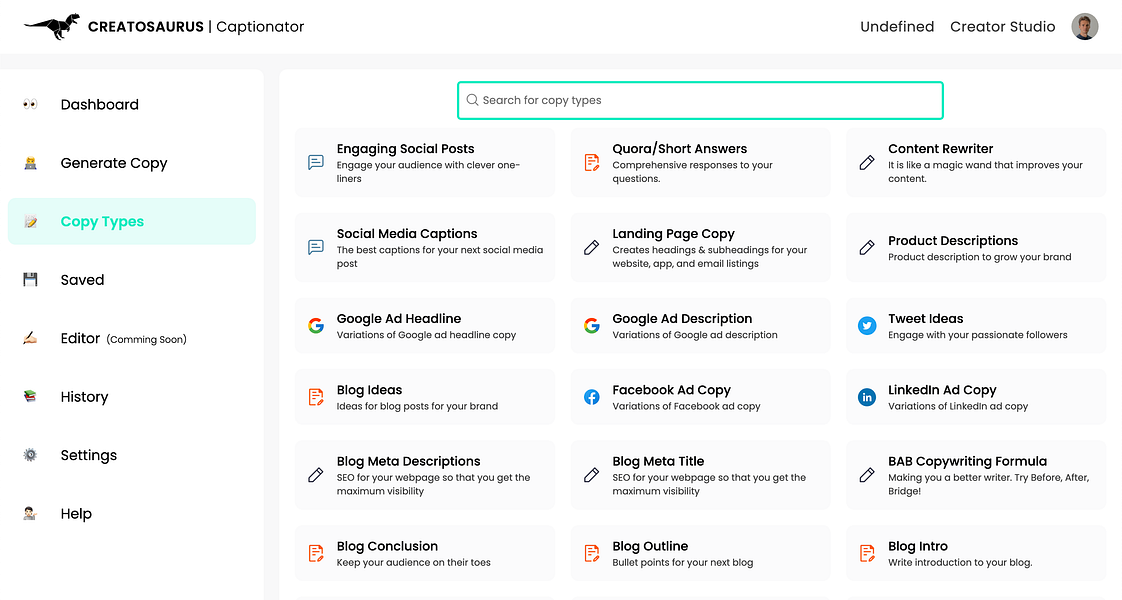The image size is (1122, 600).
Task: Choose the Landing Page Copy title
Action: (x=673, y=234)
